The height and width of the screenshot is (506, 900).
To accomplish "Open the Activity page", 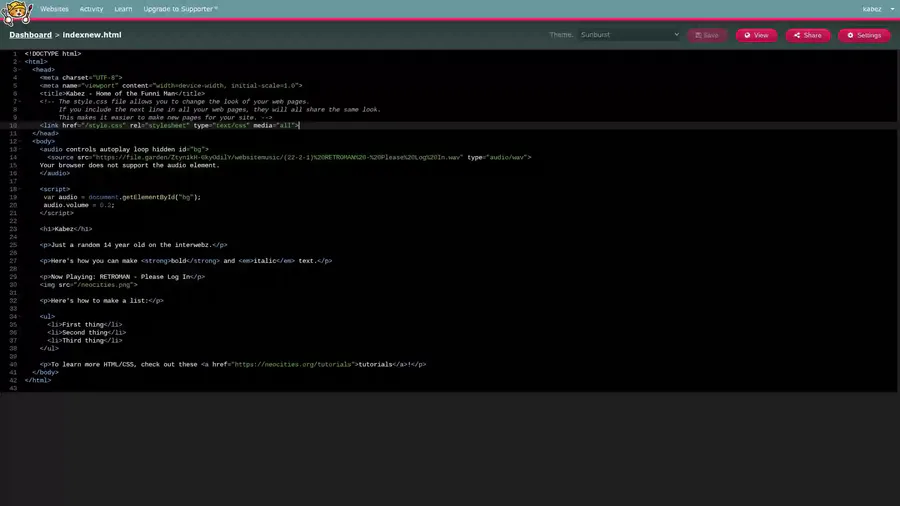I will pos(91,9).
